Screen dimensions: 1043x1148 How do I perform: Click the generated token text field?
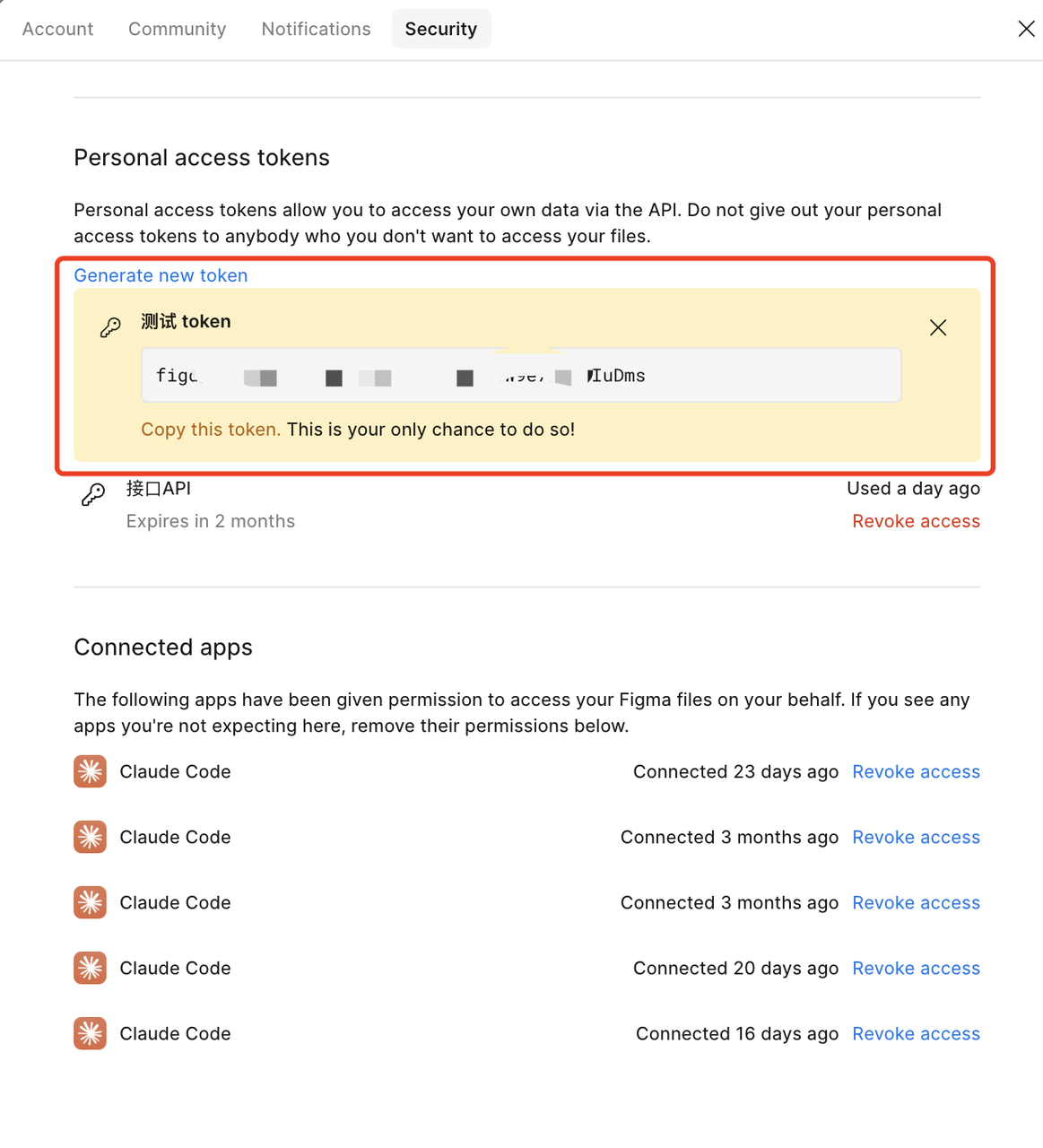521,375
